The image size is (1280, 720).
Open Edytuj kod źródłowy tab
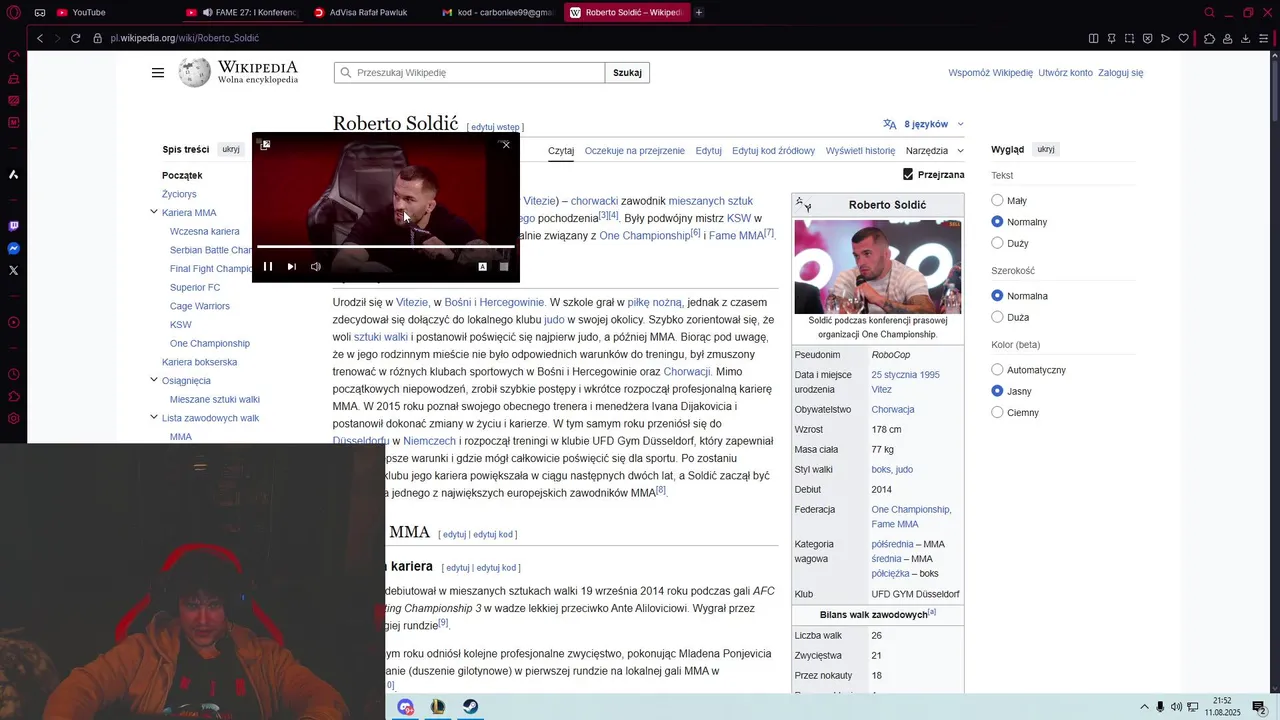pos(773,151)
